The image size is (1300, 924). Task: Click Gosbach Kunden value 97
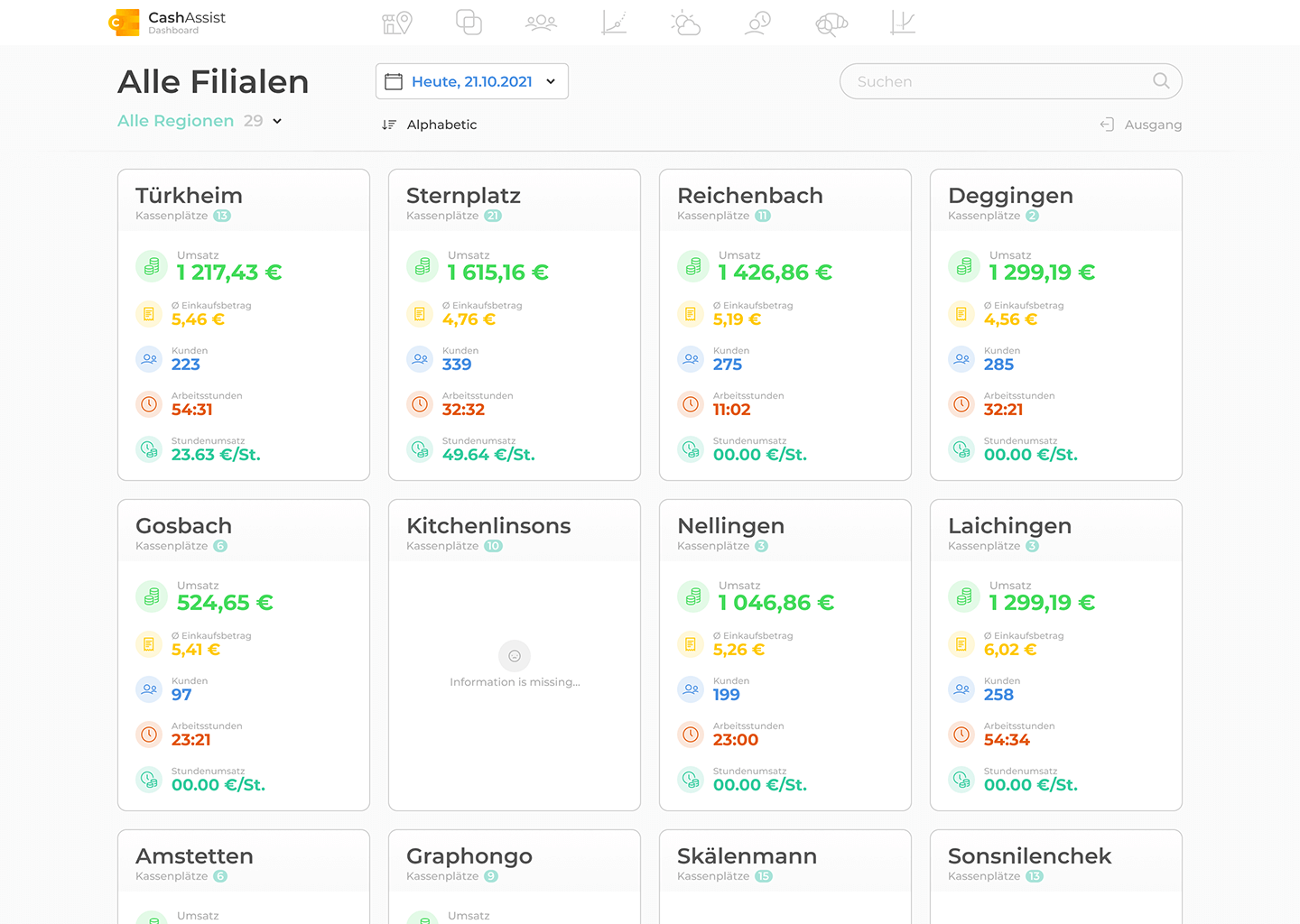(181, 695)
